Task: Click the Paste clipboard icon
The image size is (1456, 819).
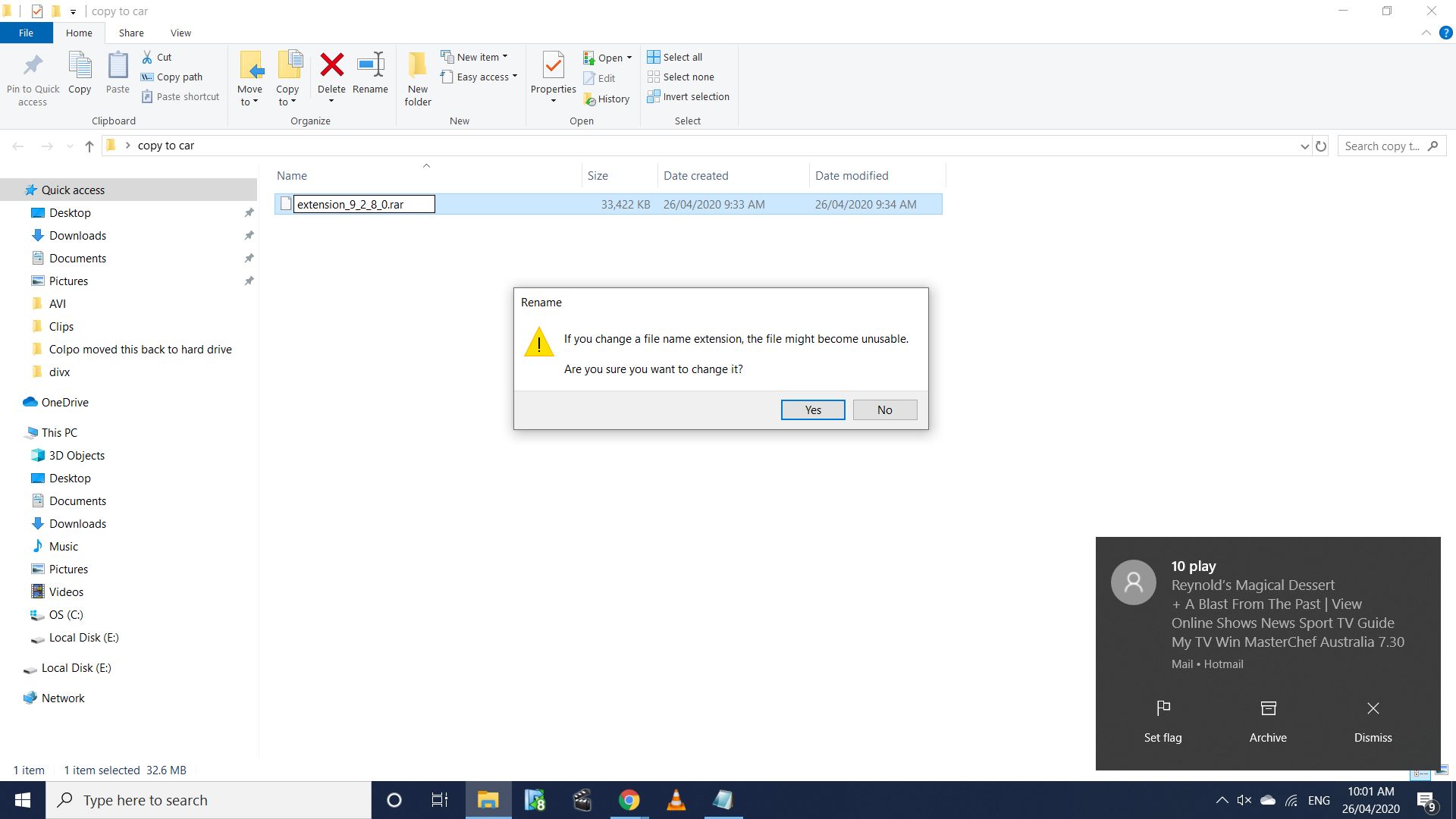Action: [x=118, y=65]
